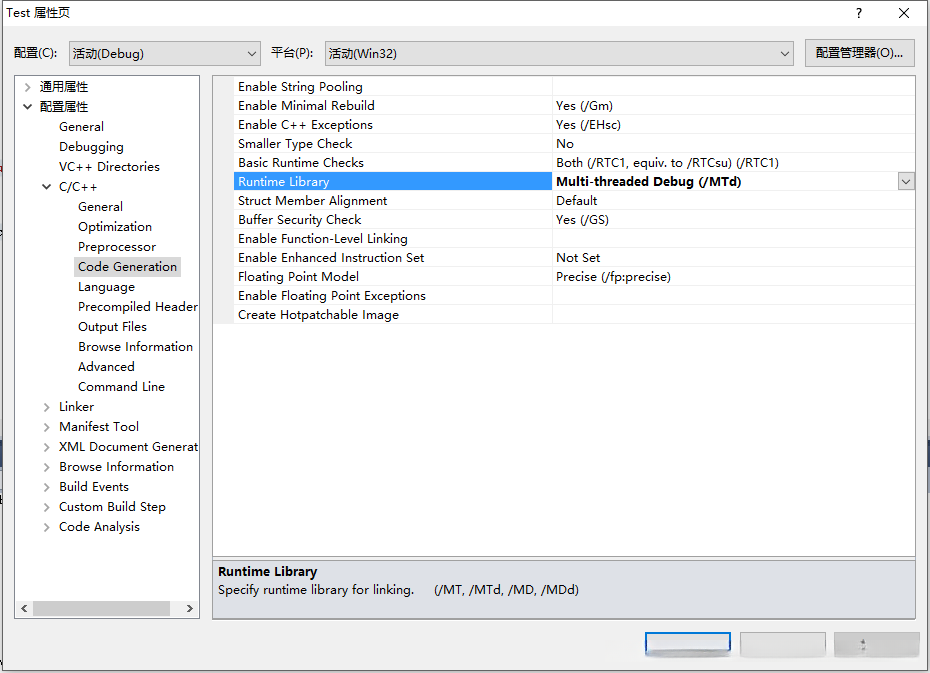Click the tree's horizontal scrollbar left arrow
Image resolution: width=930 pixels, height=673 pixels.
tap(24, 608)
